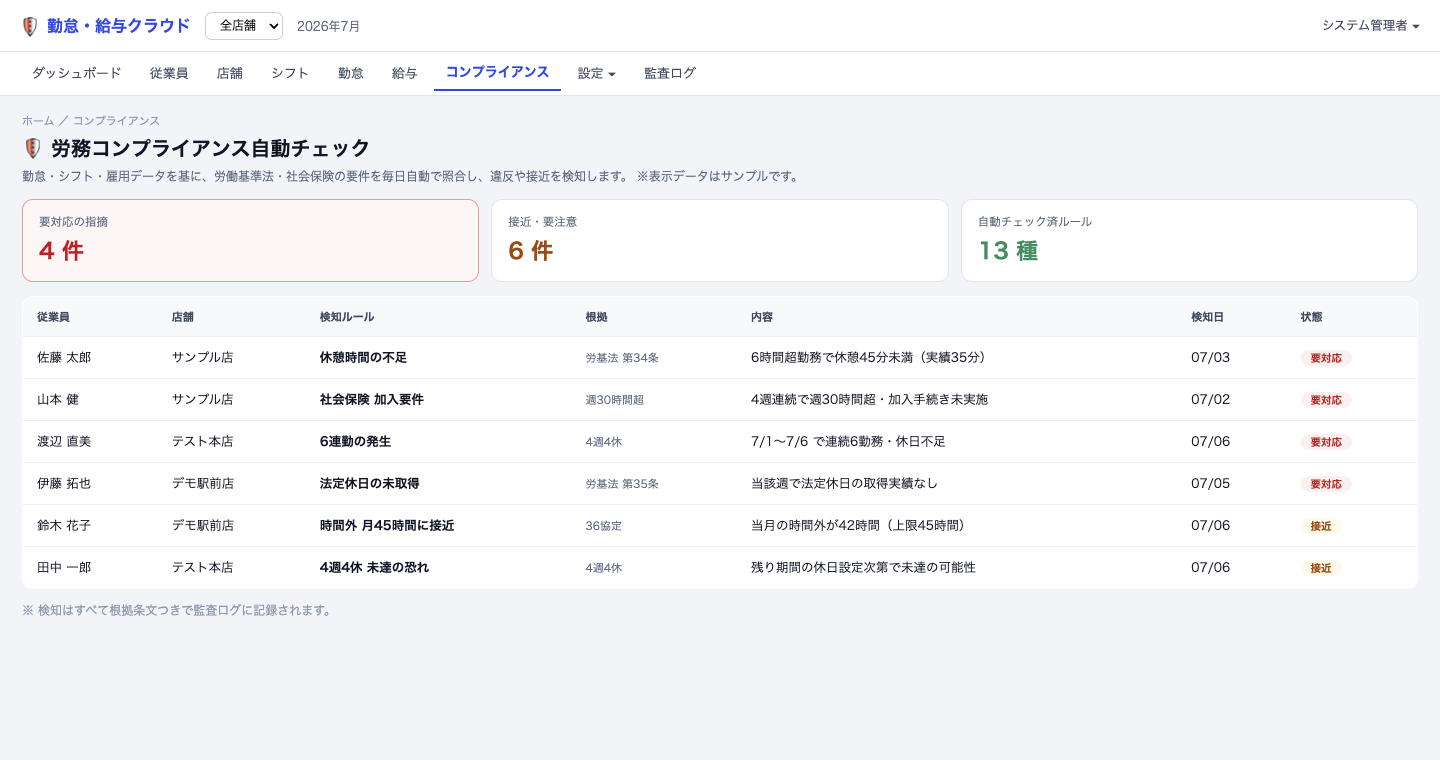Click the shield icon beside page title
Image resolution: width=1440 pixels, height=760 pixels.
[32, 148]
